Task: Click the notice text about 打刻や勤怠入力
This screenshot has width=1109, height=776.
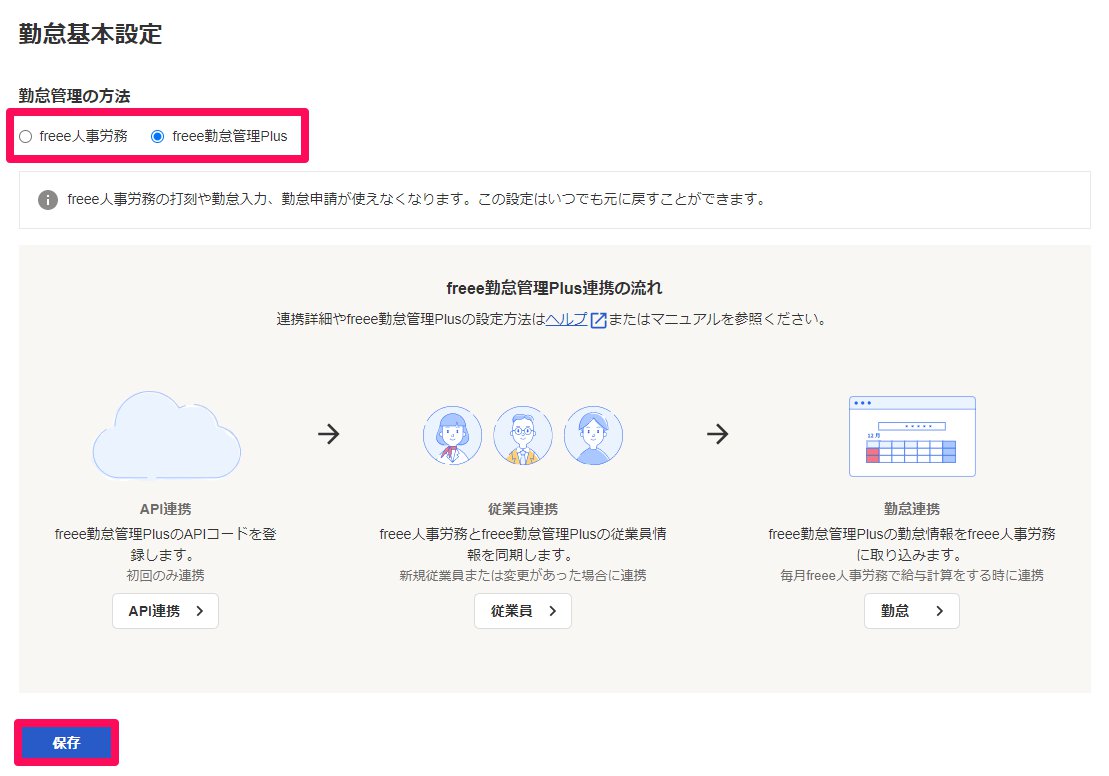Action: [417, 199]
